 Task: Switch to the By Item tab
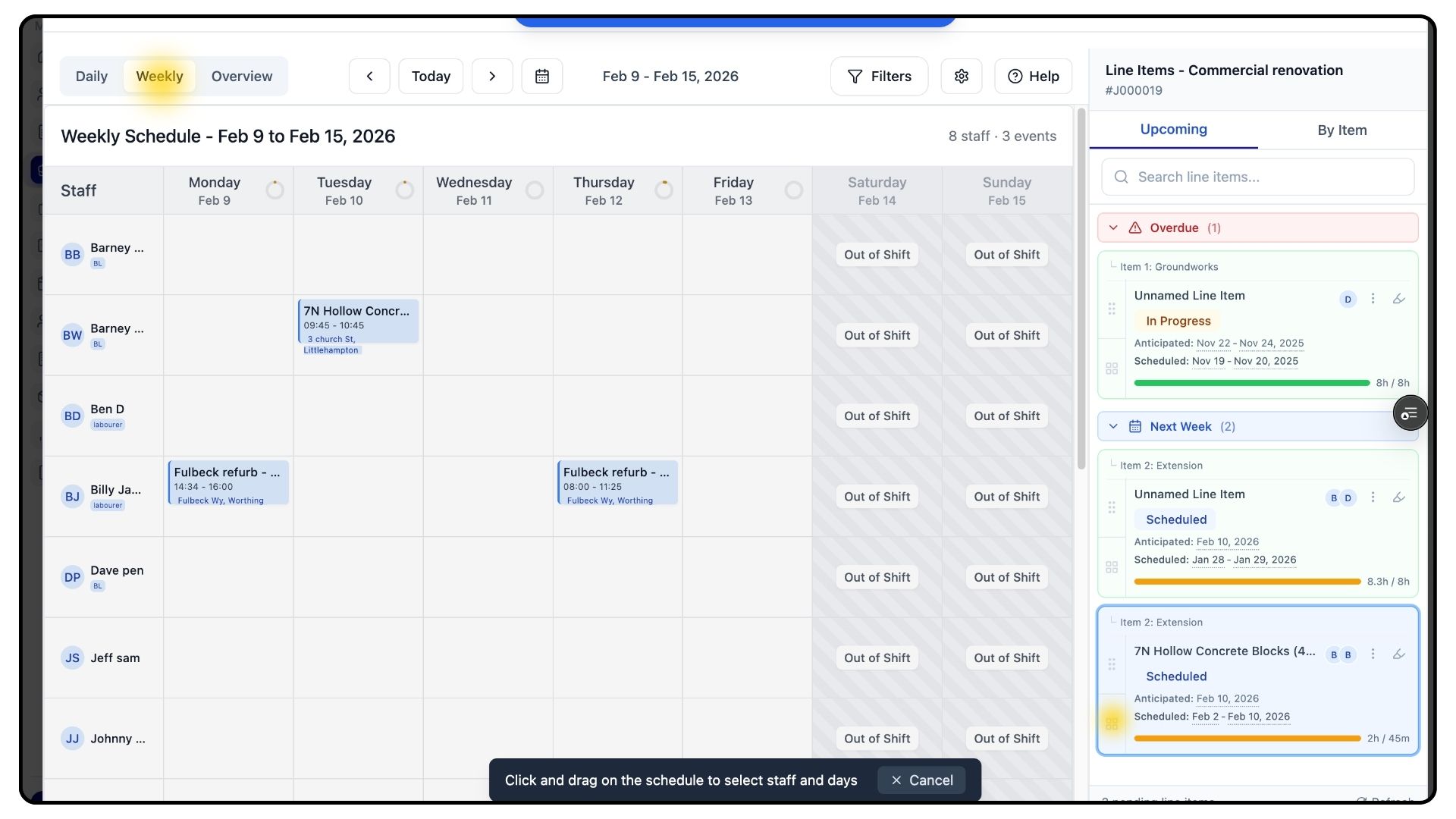1341,130
